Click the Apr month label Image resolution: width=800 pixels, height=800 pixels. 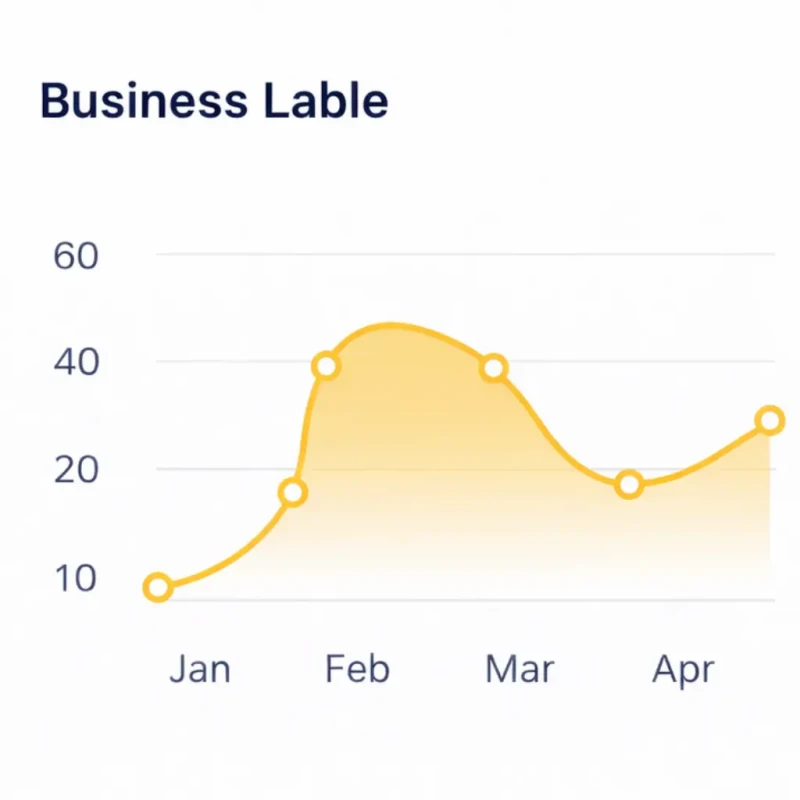(683, 670)
